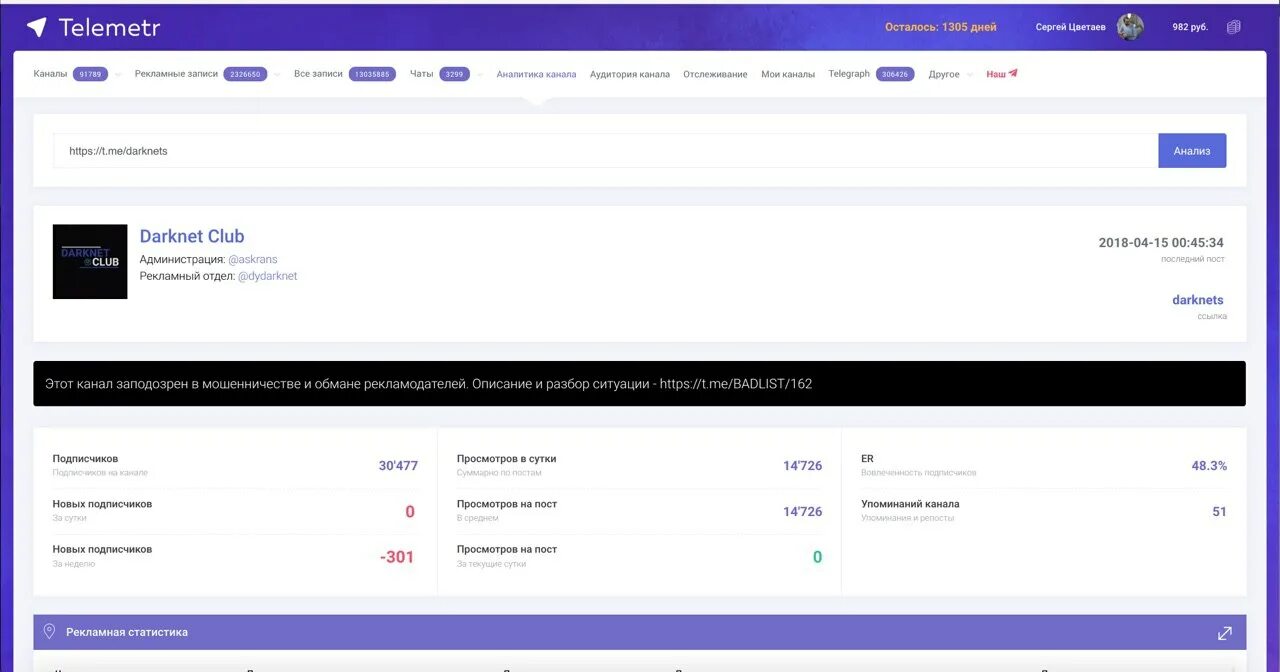1280x672 pixels.
Task: Expand Рекламная статистика with the arrows icon
Action: click(1225, 633)
